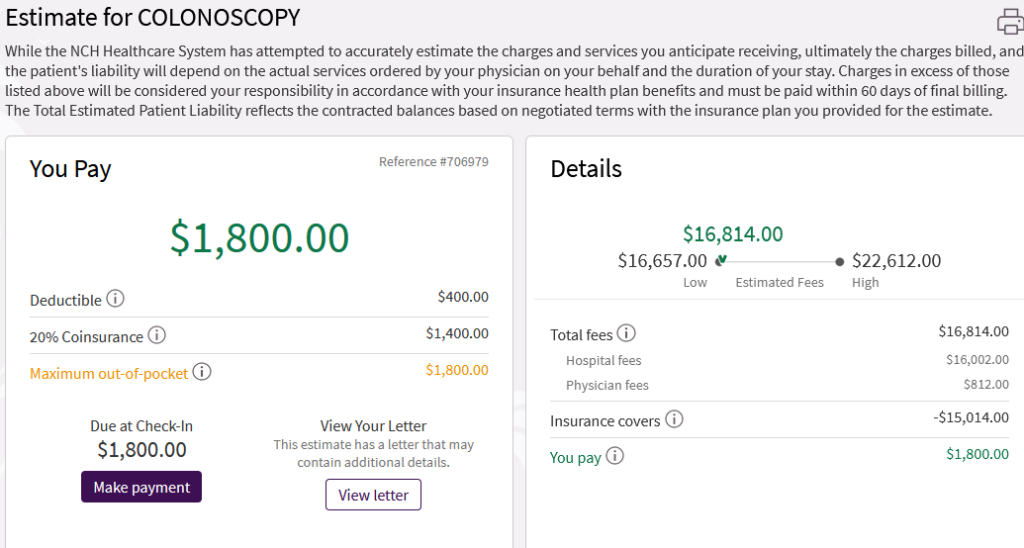Click the 20% Coinsurance info icon
Image resolution: width=1024 pixels, height=548 pixels.
157,336
